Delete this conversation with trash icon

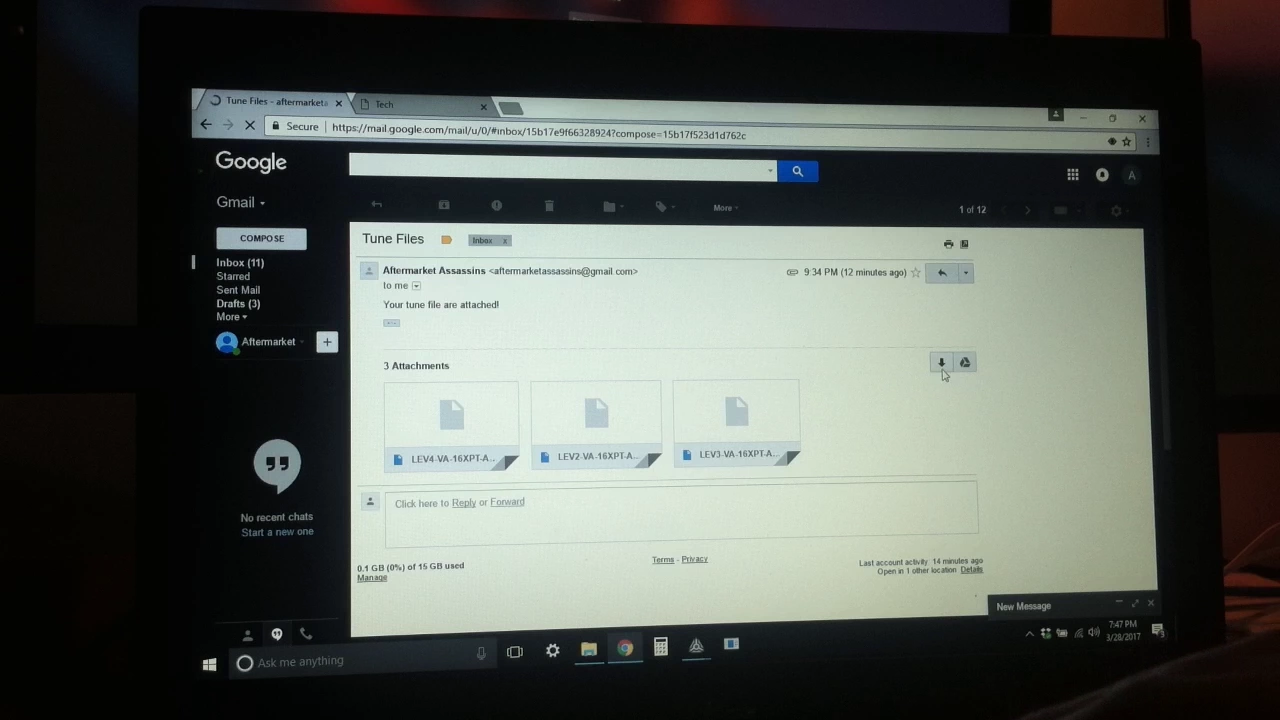549,206
